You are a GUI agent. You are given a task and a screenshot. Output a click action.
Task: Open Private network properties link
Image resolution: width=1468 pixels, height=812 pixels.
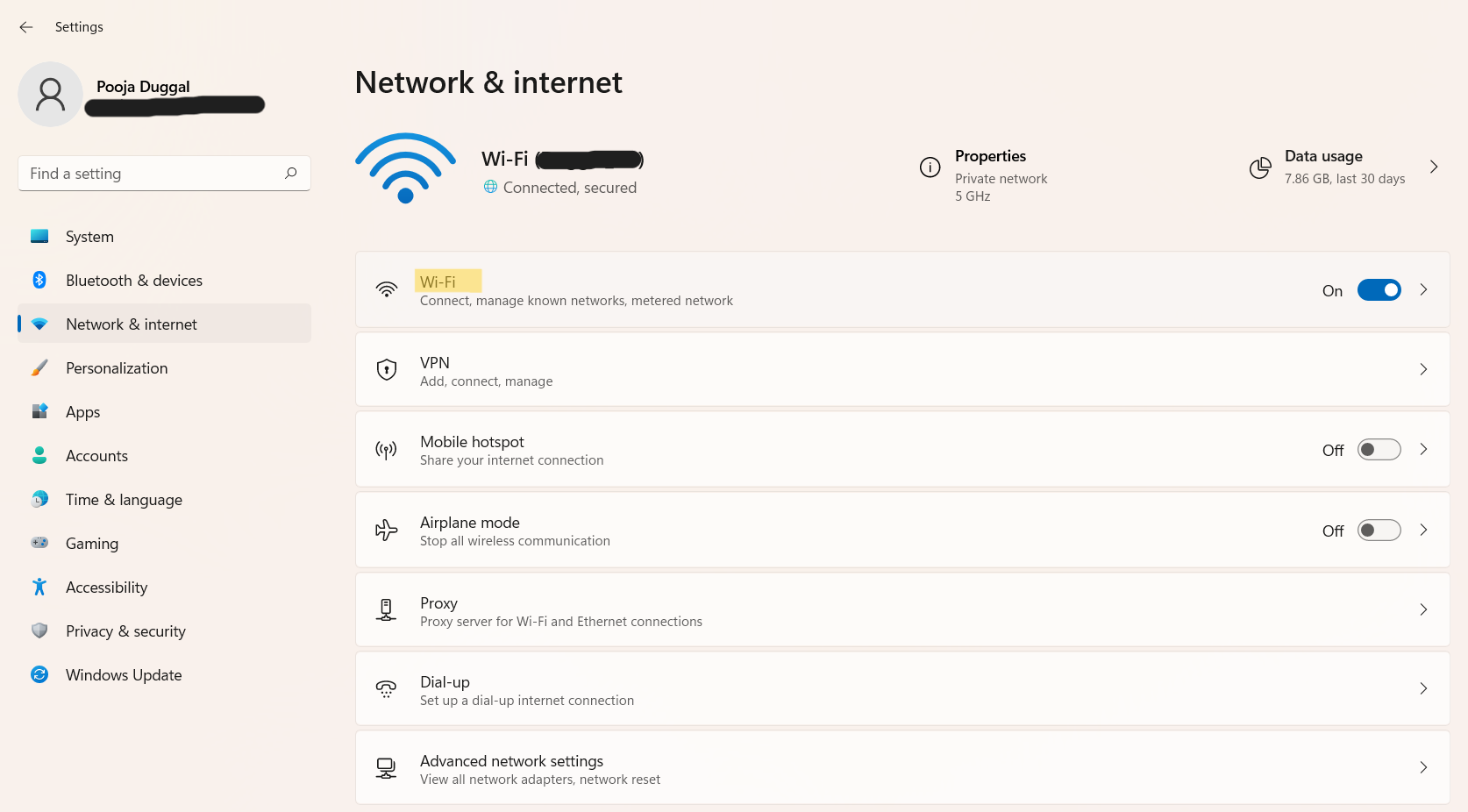click(x=1001, y=179)
